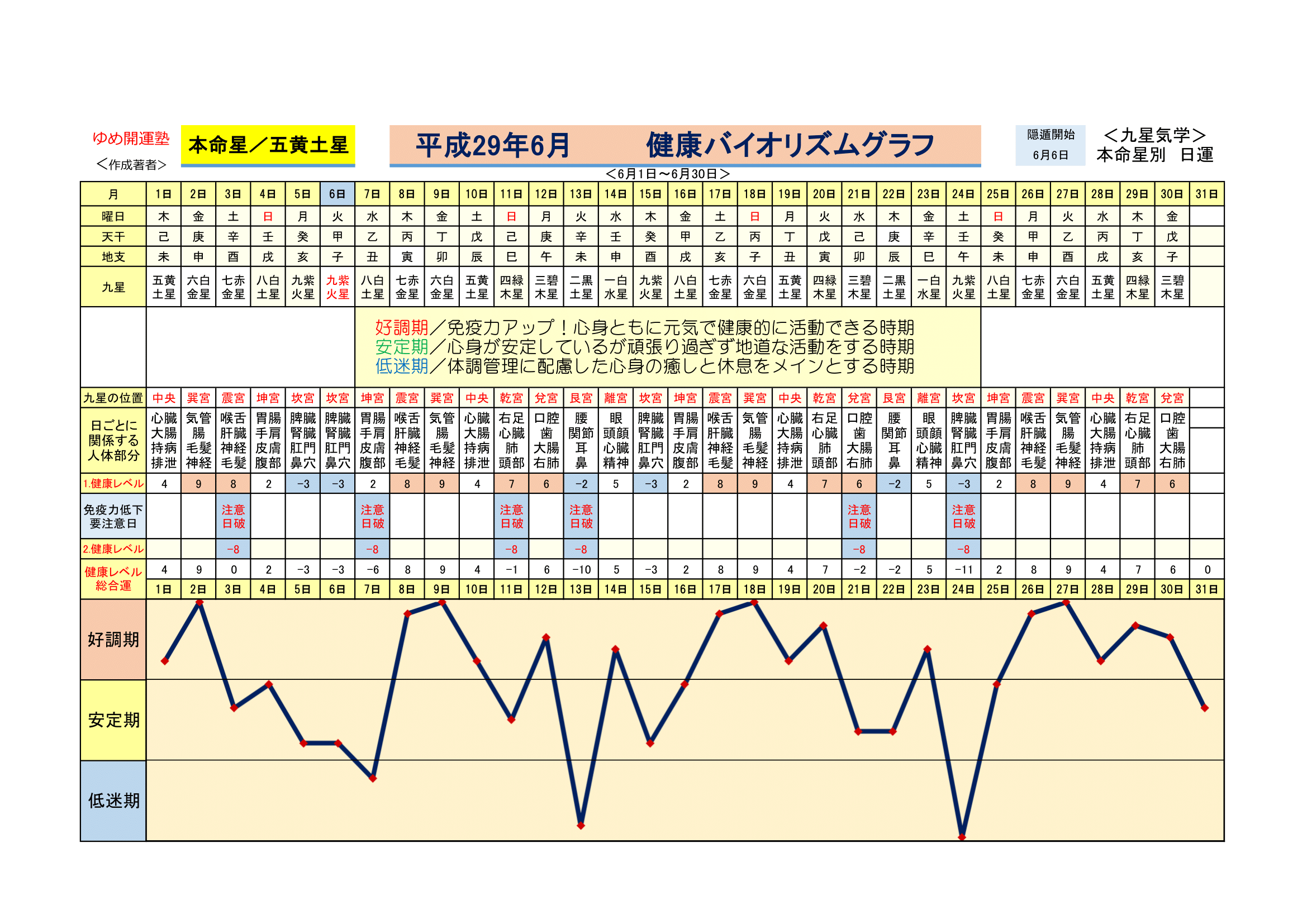Click the yellow 本命星／五黄土星 label
Image resolution: width=1307 pixels, height=924 pixels.
pos(268,145)
